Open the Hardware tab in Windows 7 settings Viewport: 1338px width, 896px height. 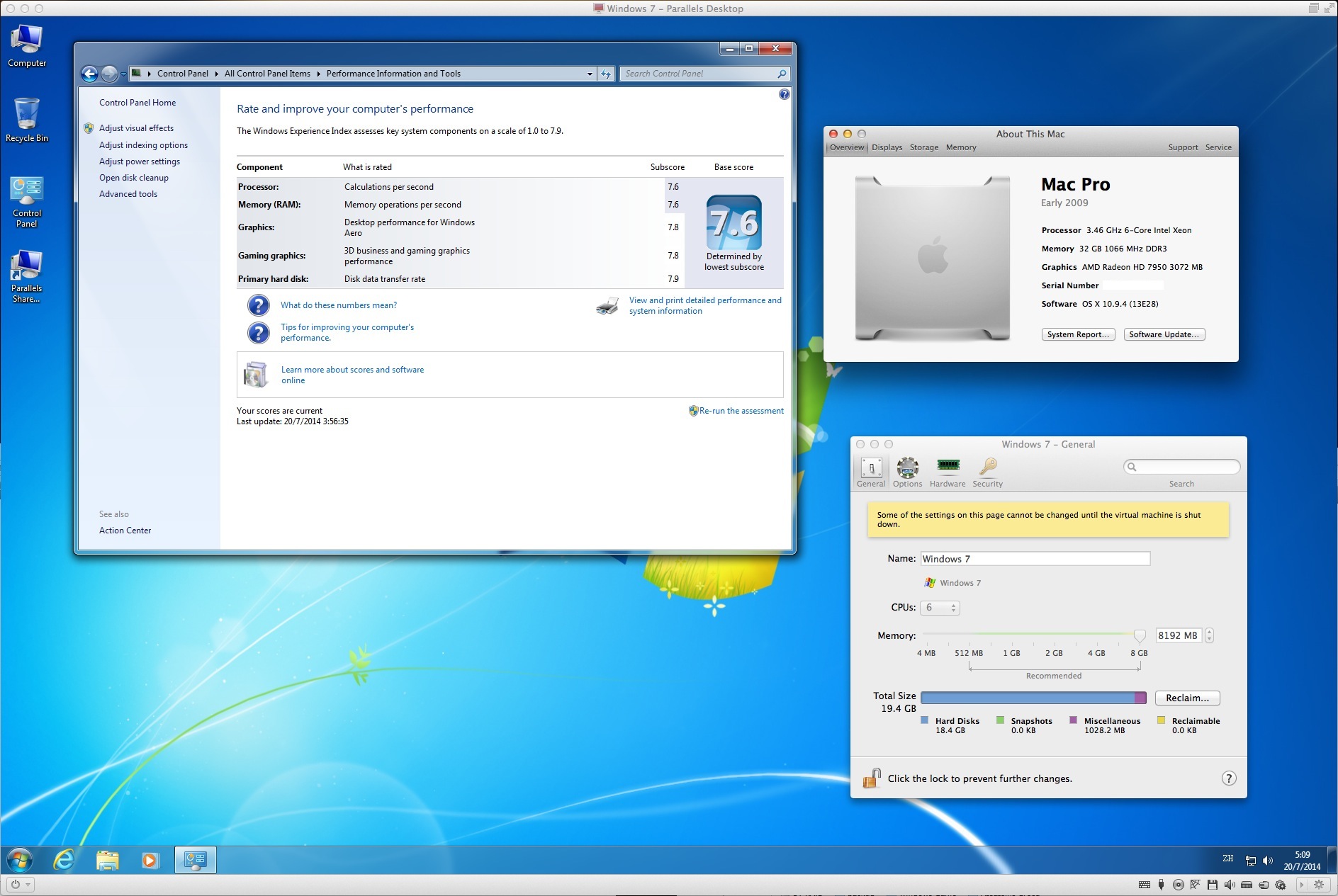(948, 472)
